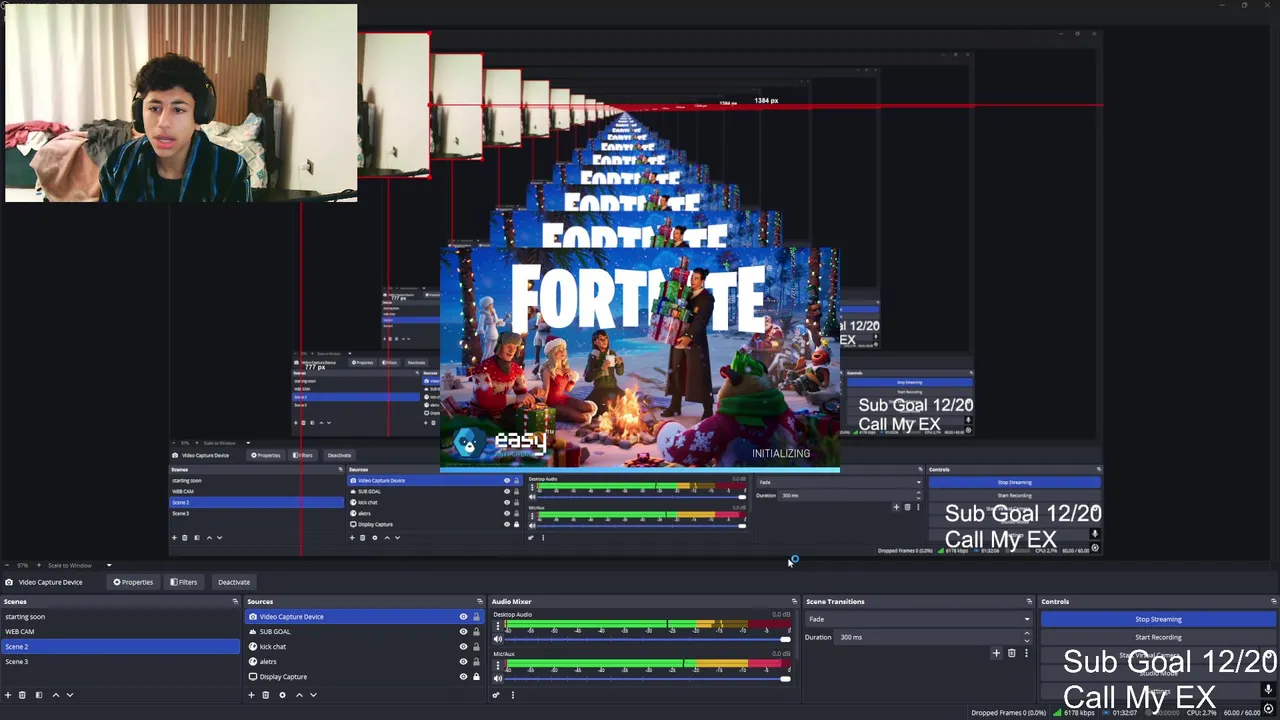Click the circular target icon in status bar

tap(1269, 710)
